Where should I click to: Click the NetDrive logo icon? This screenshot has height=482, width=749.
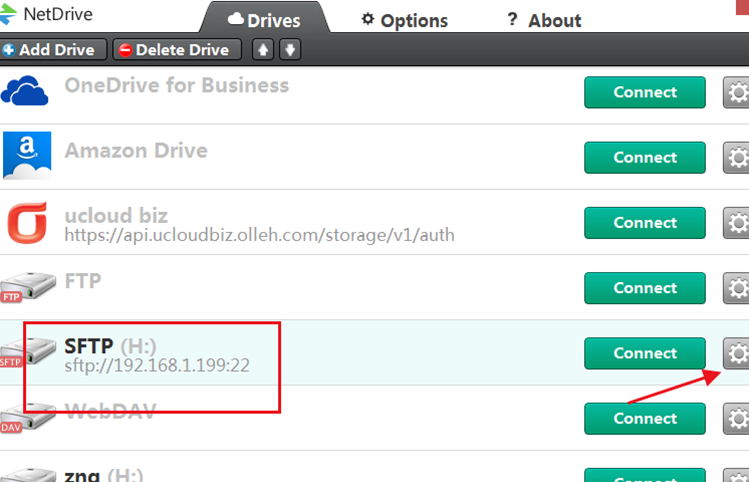tap(7, 14)
